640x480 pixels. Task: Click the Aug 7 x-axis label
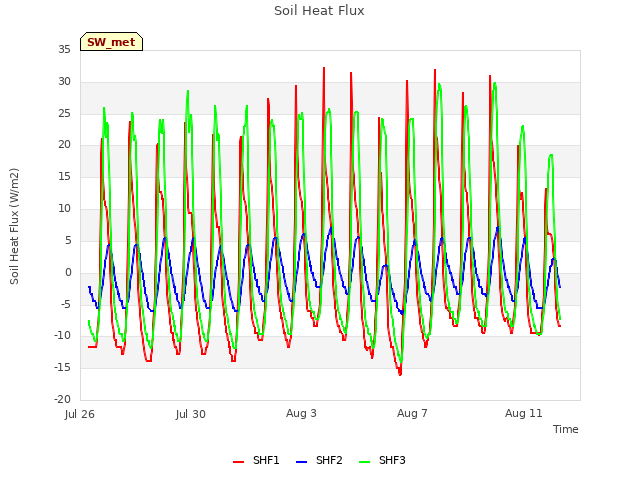click(x=412, y=413)
